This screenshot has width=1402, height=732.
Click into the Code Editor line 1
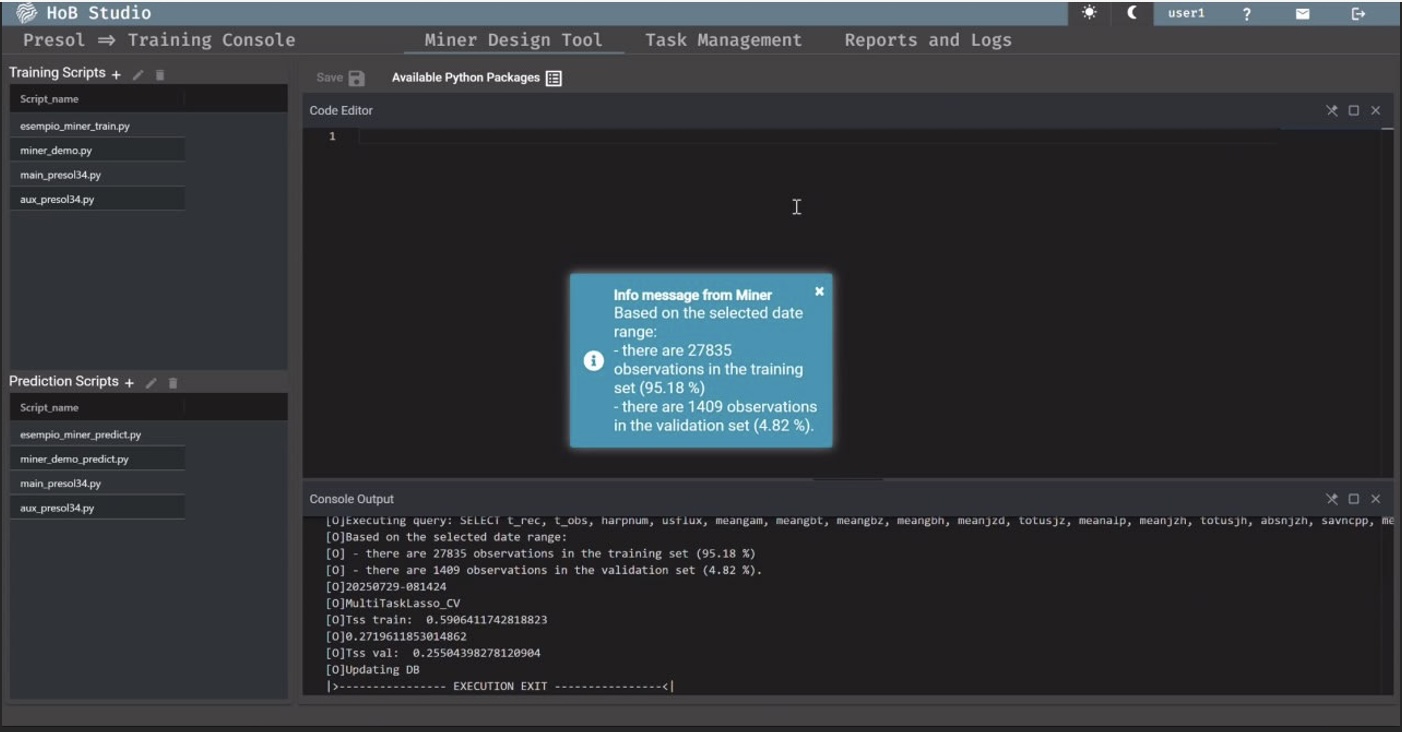800,137
